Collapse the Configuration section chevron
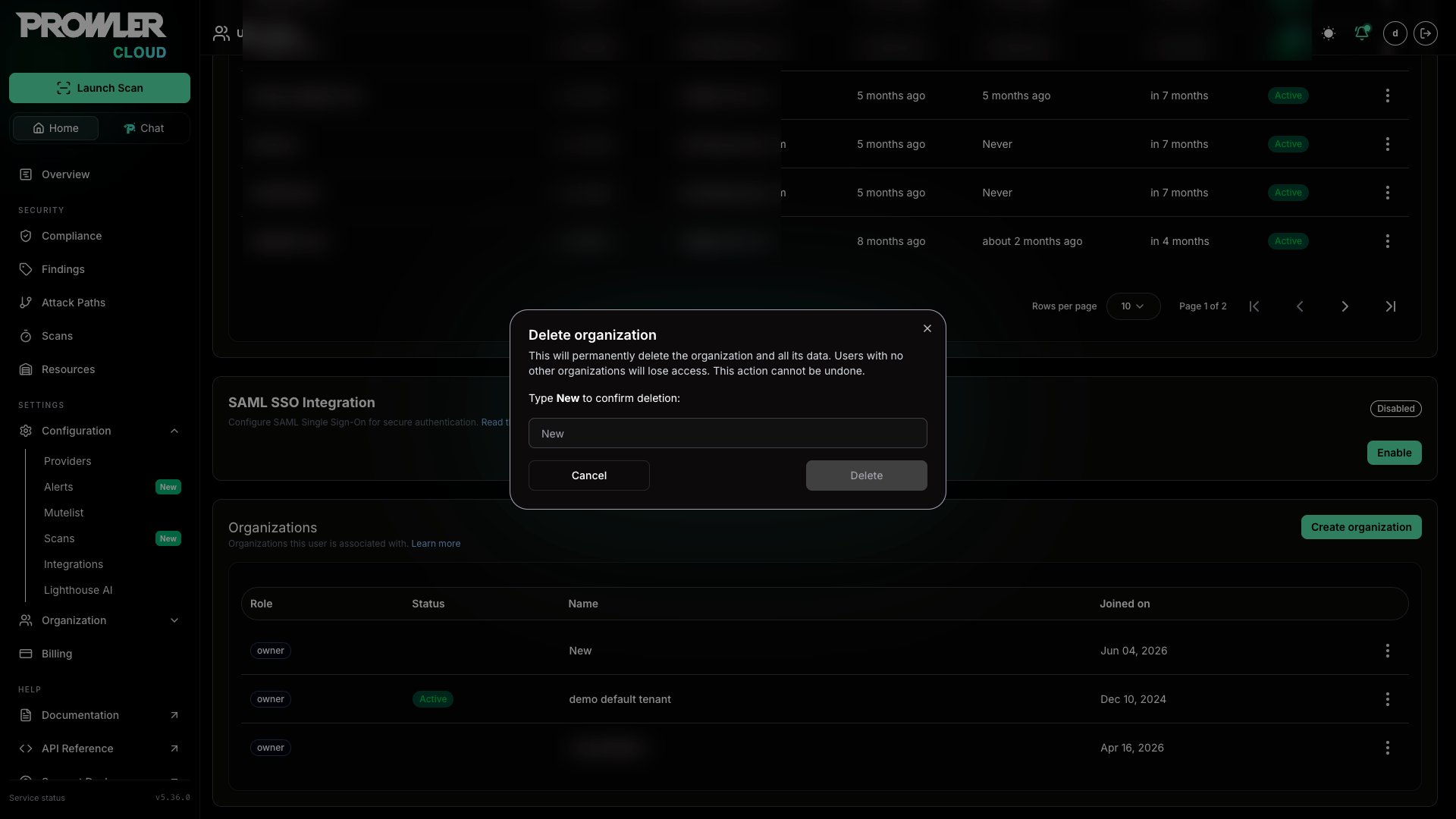This screenshot has height=819, width=1456. pyautogui.click(x=174, y=431)
